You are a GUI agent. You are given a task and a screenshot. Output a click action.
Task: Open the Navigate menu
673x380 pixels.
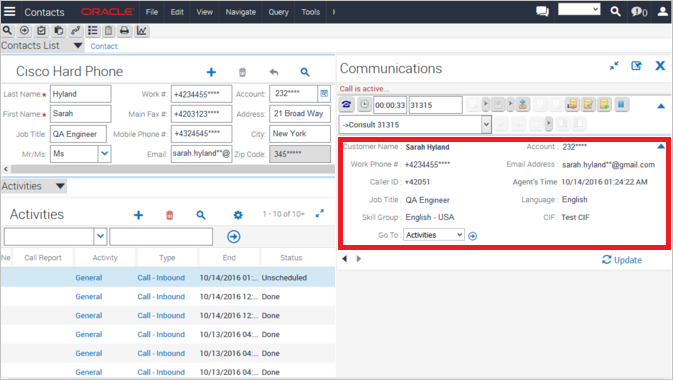tap(240, 12)
